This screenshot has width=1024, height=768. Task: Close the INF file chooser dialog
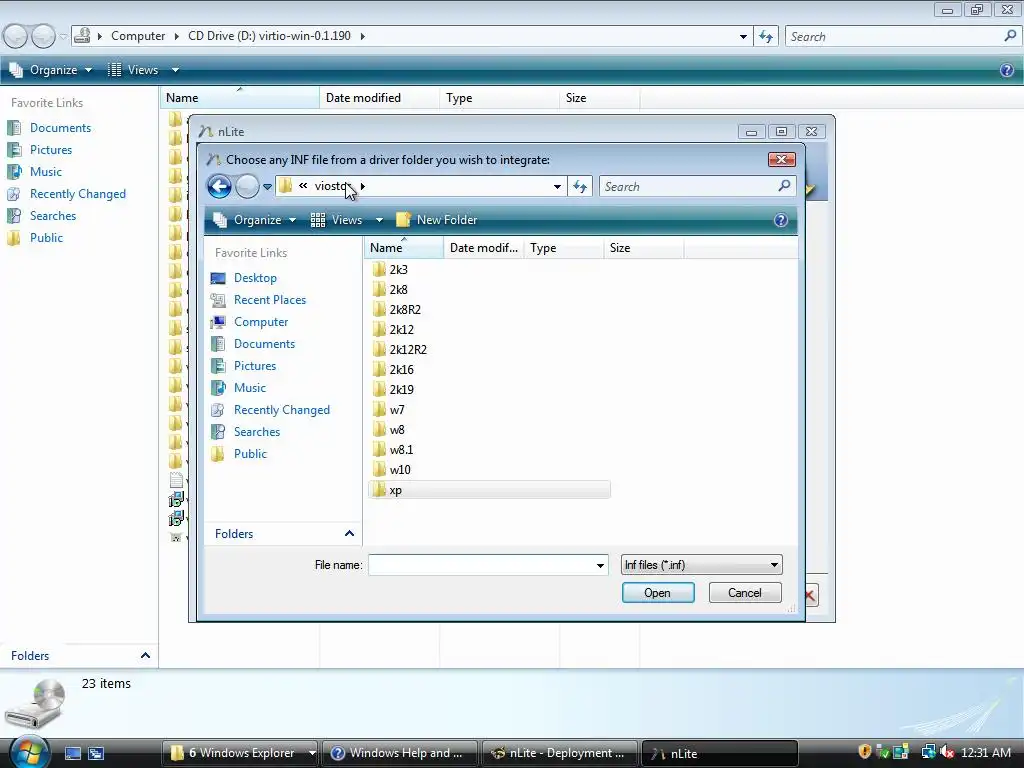tap(782, 159)
